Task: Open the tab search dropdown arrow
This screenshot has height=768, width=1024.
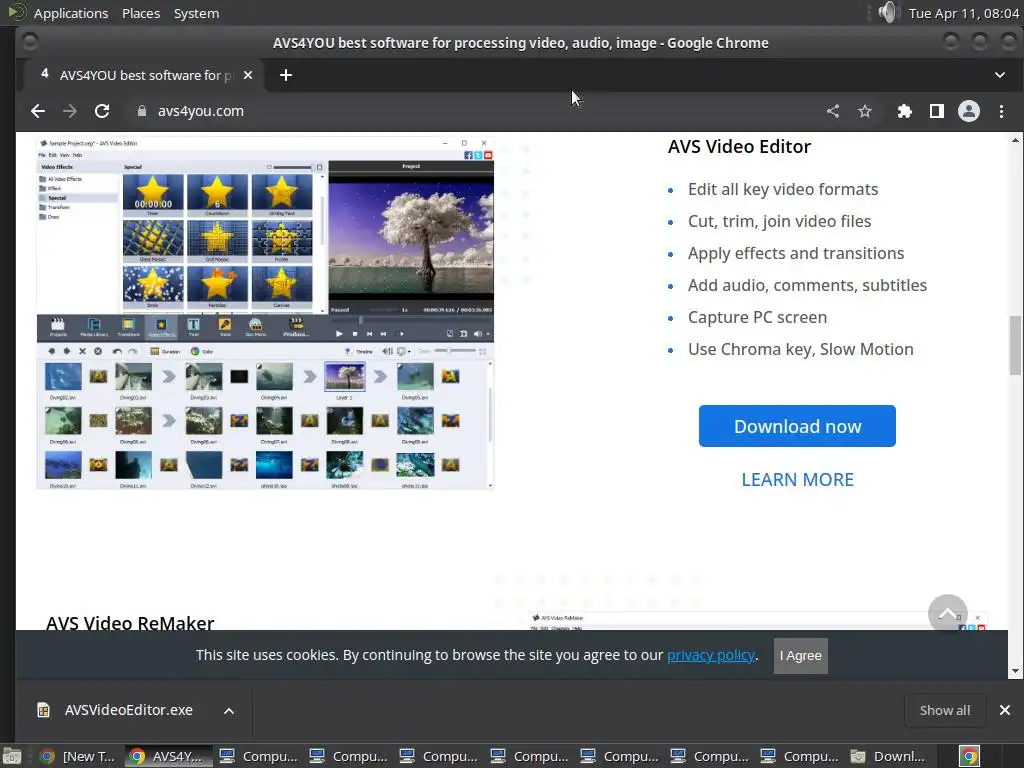Action: 1000,75
